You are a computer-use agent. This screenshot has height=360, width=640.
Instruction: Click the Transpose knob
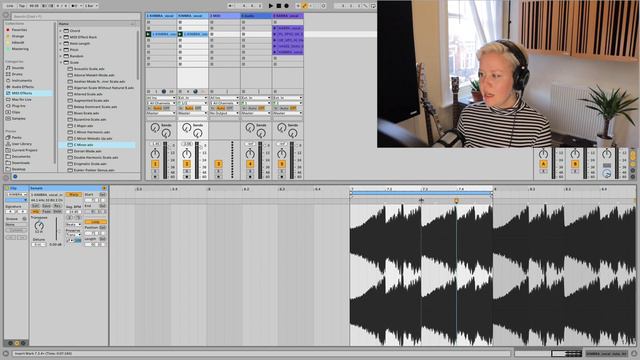(39, 225)
